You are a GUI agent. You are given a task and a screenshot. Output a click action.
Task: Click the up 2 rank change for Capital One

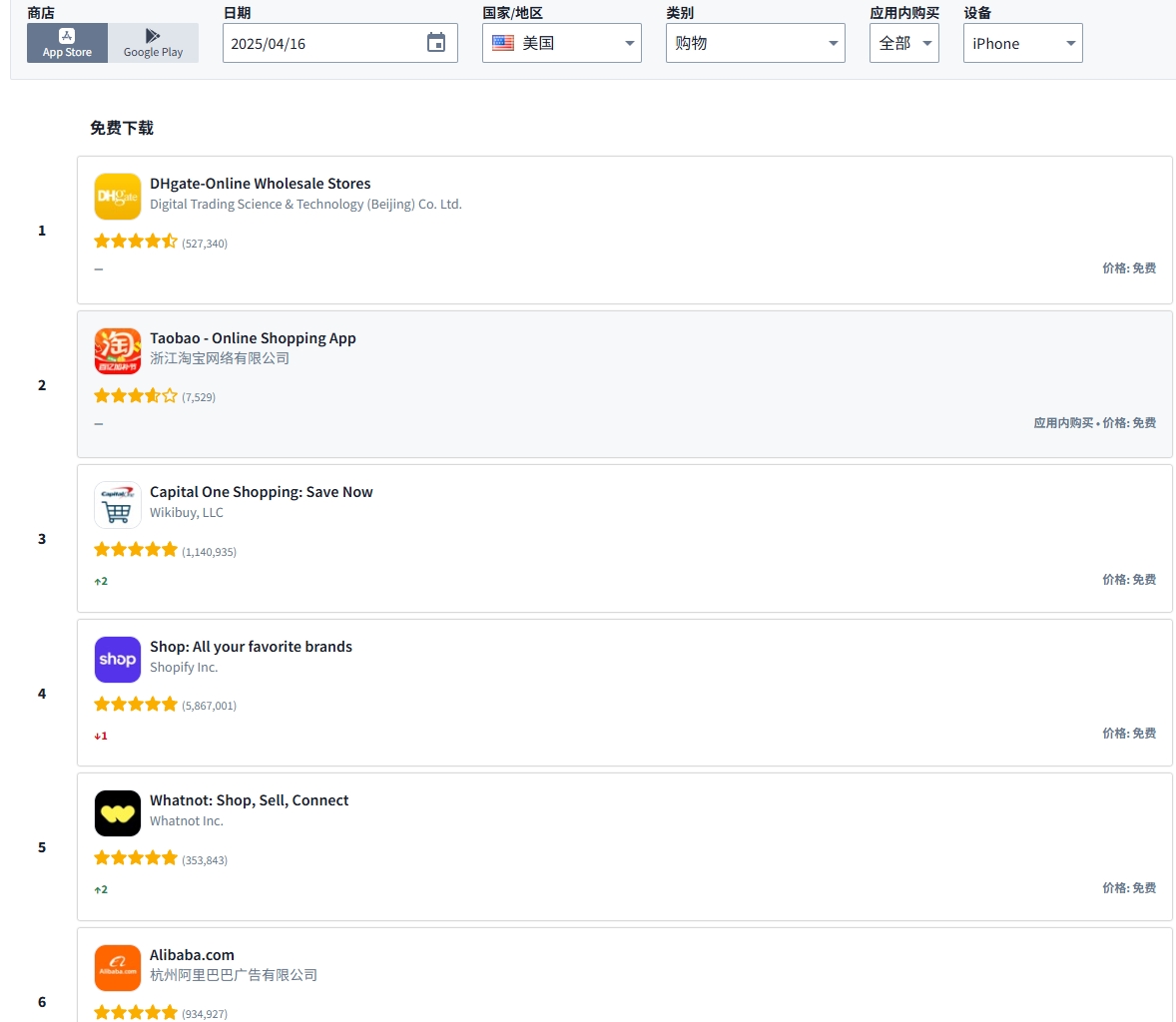click(x=101, y=581)
